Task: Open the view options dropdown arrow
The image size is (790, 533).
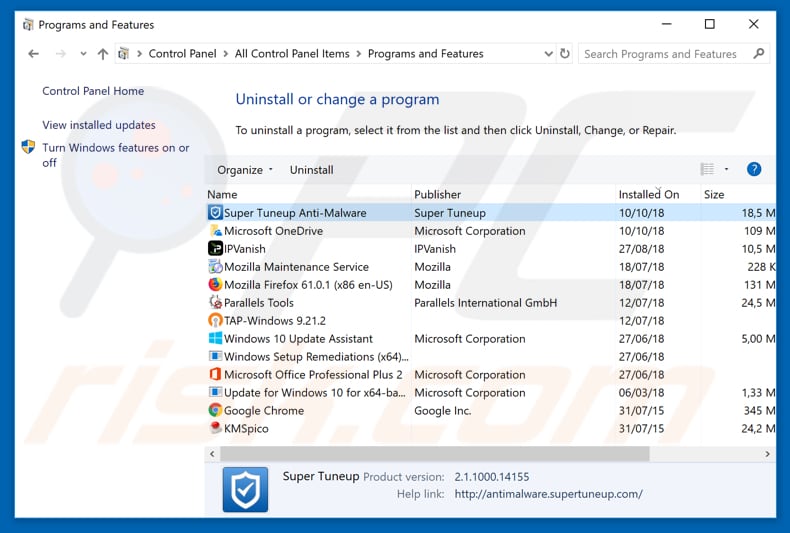Action: pos(726,169)
